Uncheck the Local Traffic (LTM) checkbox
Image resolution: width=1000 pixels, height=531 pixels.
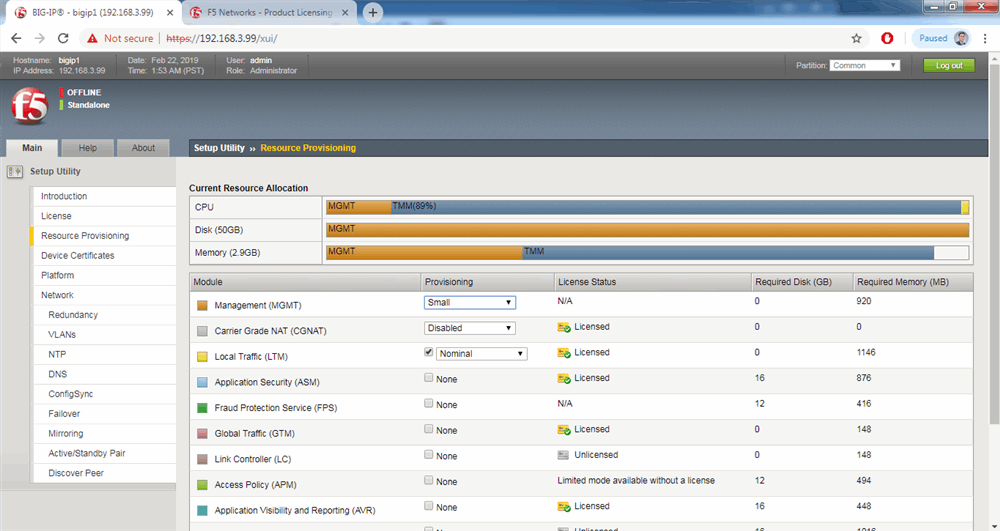429,352
